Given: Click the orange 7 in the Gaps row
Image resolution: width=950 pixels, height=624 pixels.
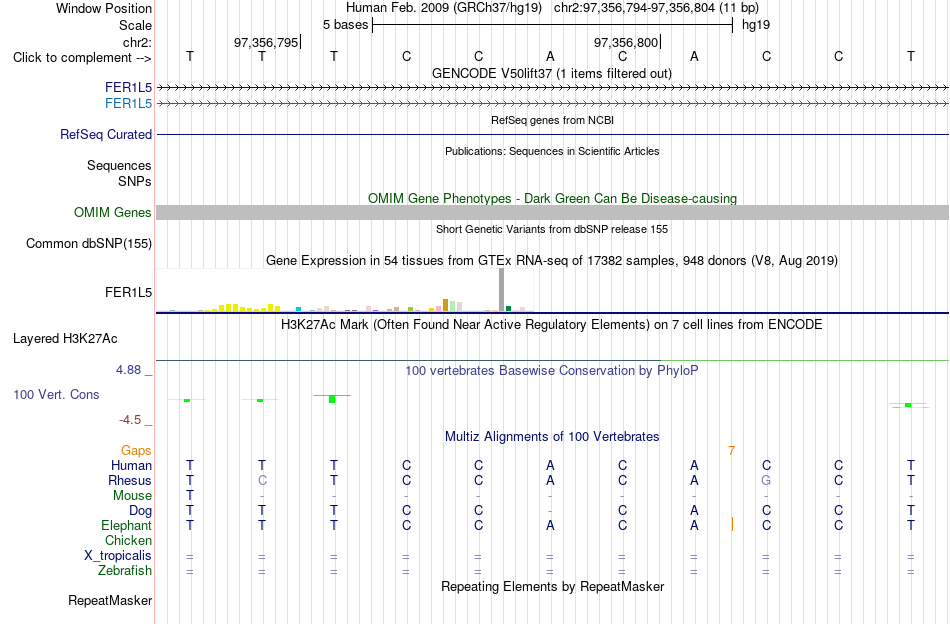Looking at the screenshot, I should click(731, 451).
